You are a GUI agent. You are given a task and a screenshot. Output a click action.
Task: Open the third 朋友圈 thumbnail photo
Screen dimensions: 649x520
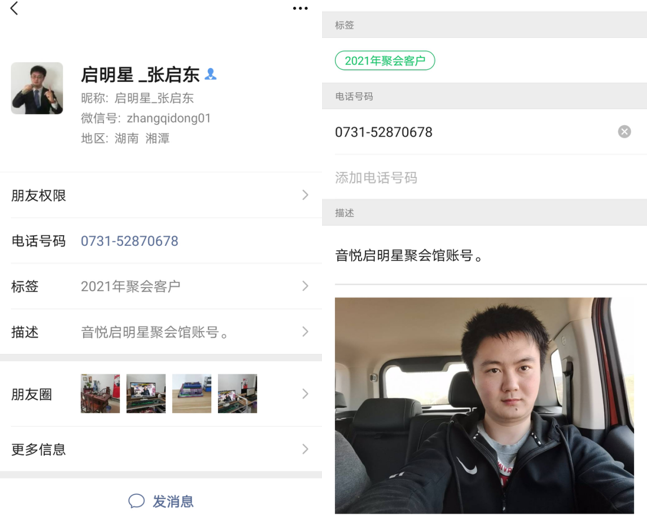[192, 394]
